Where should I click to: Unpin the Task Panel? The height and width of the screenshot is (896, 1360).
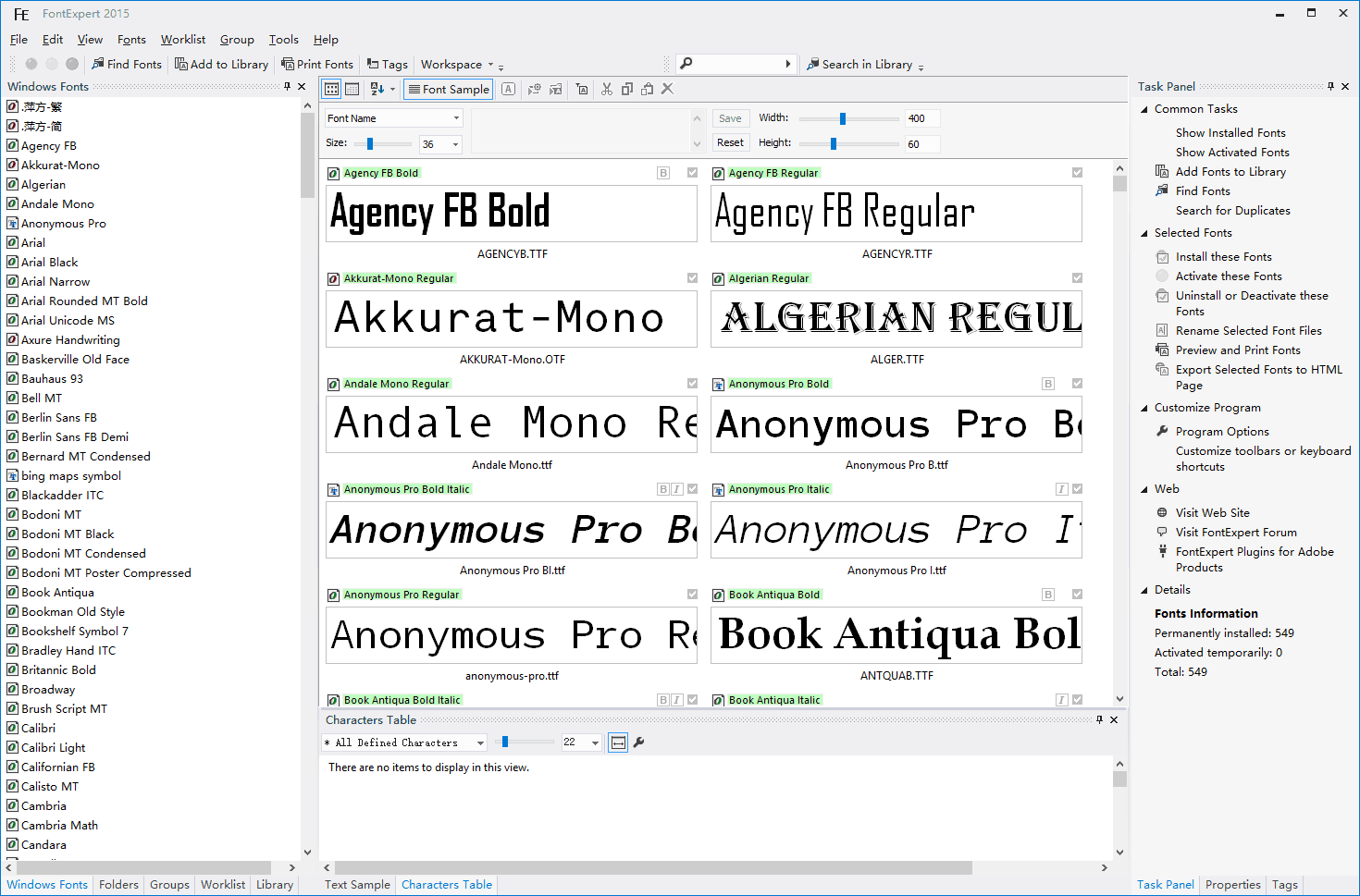[x=1332, y=86]
